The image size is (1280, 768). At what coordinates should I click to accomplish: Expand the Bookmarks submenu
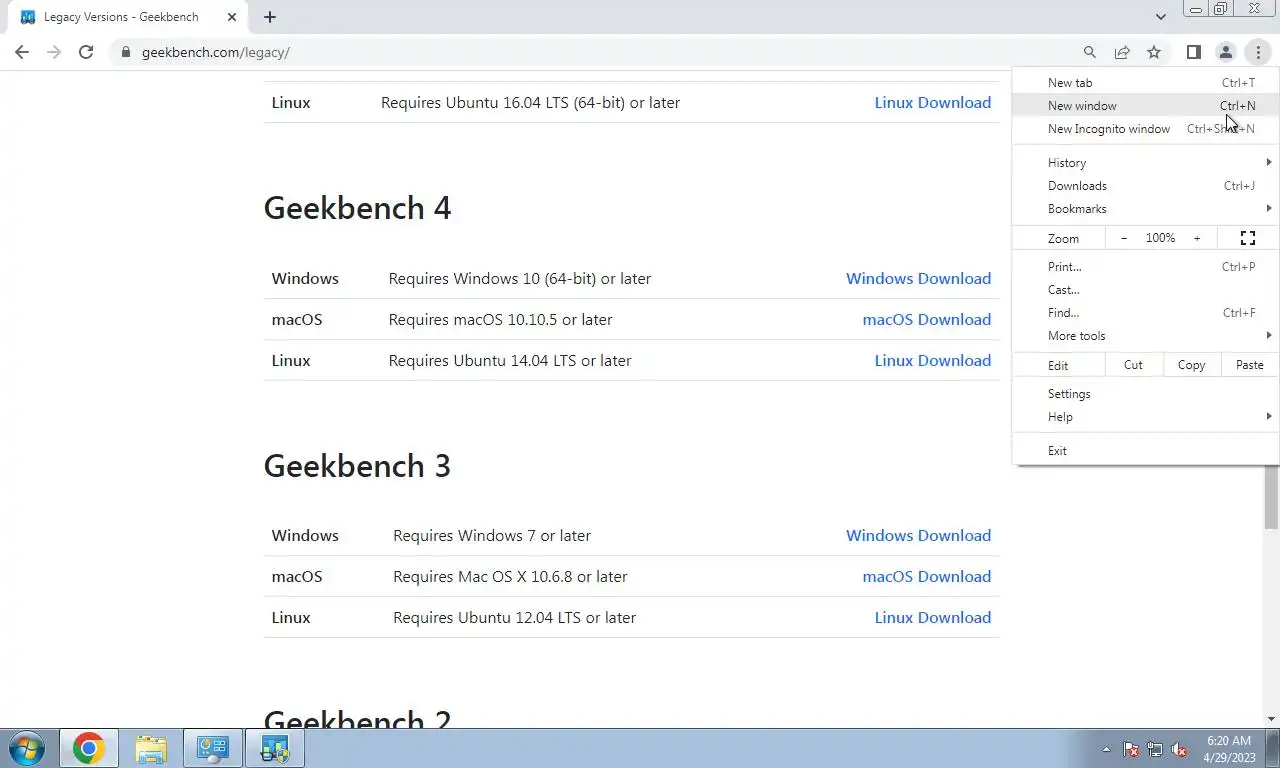tap(1146, 209)
